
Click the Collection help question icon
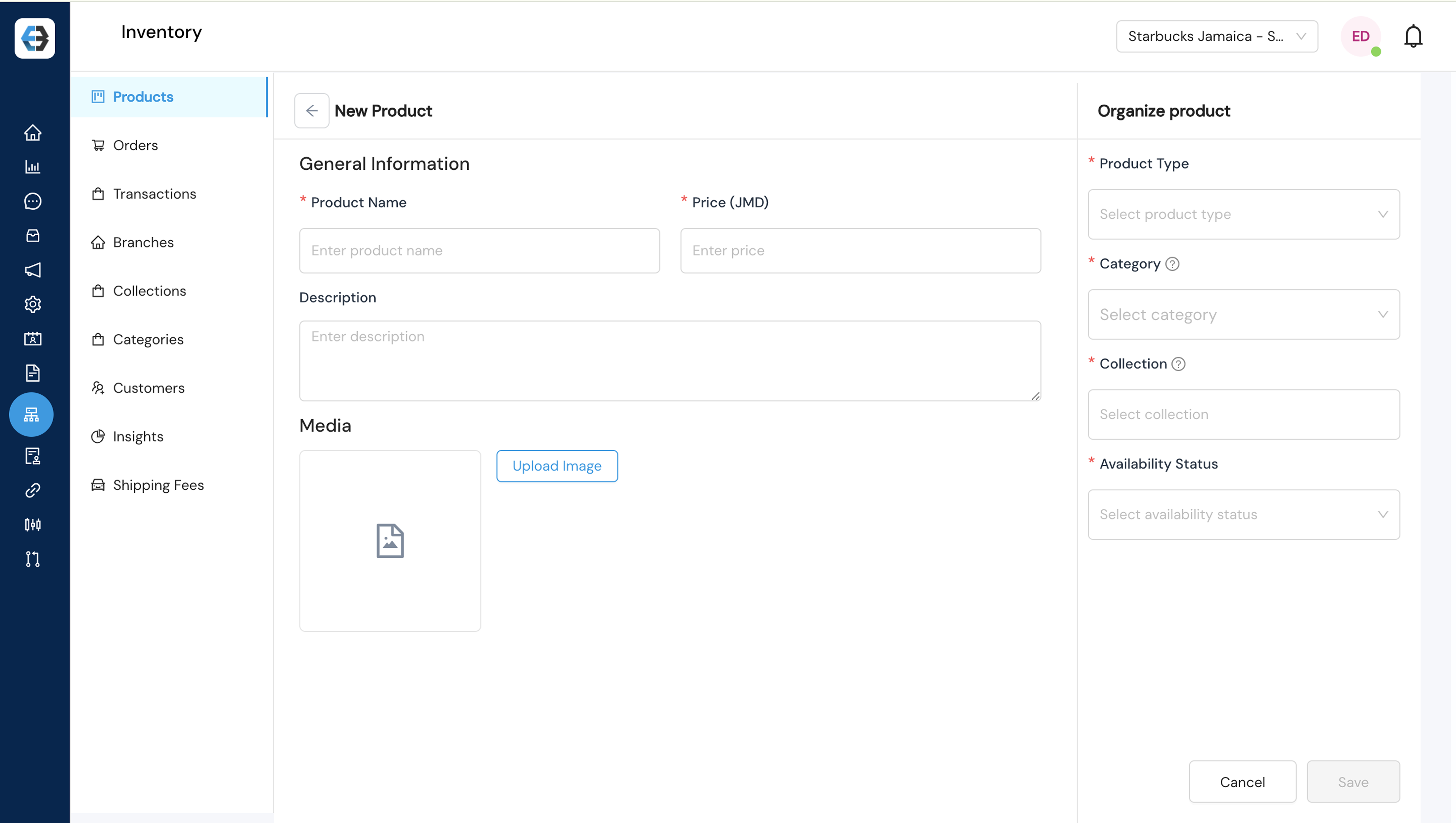pos(1178,364)
